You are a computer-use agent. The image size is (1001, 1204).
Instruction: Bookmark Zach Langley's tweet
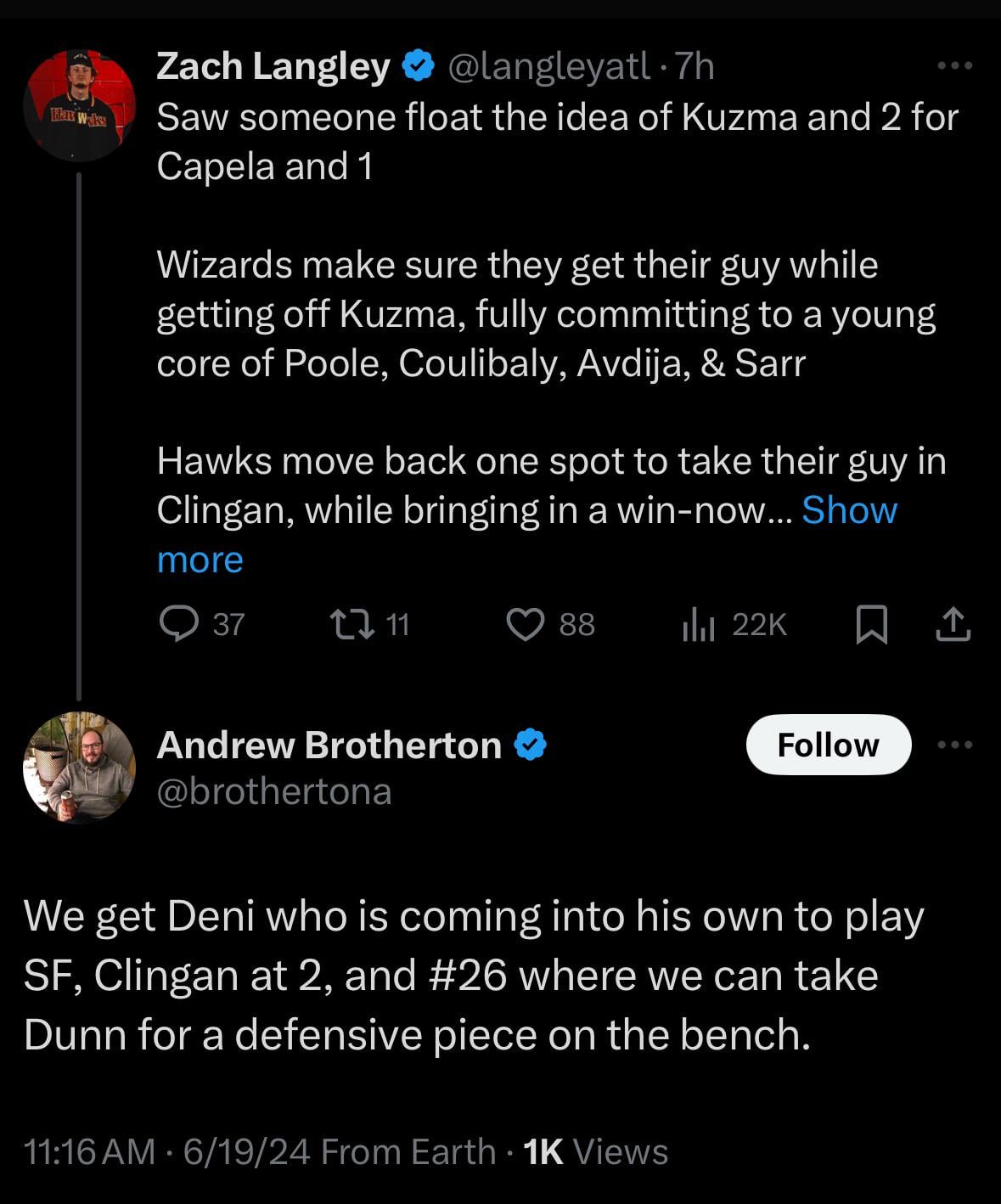pos(871,625)
